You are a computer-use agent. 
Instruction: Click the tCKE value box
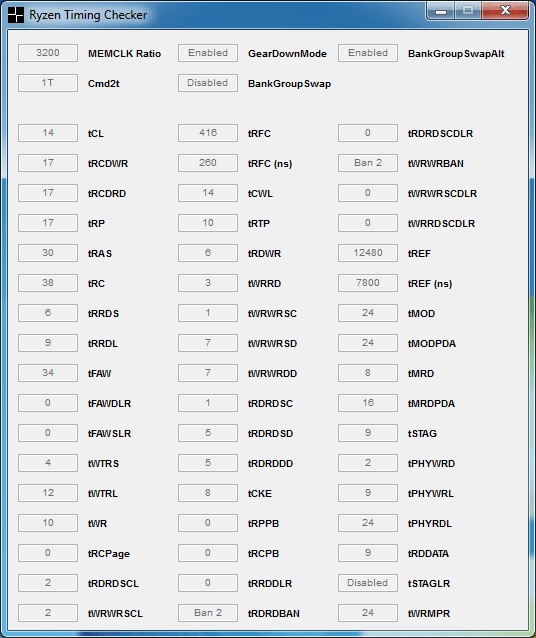tap(208, 493)
